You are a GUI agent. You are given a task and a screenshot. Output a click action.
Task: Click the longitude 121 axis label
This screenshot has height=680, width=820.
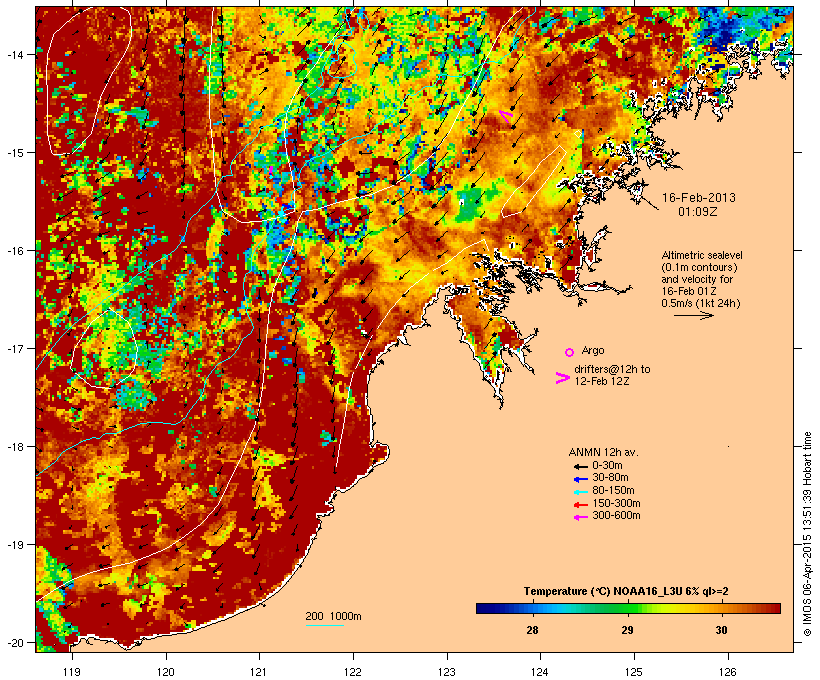pos(259,672)
